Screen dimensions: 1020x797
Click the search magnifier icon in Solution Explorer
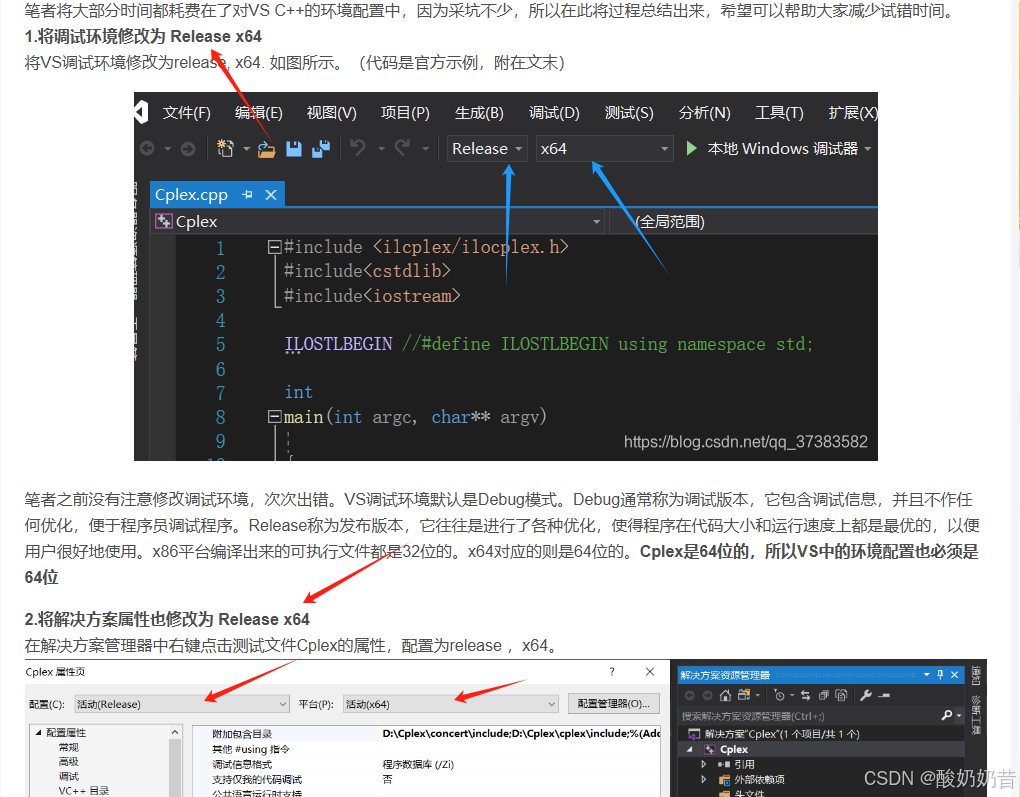pos(947,716)
